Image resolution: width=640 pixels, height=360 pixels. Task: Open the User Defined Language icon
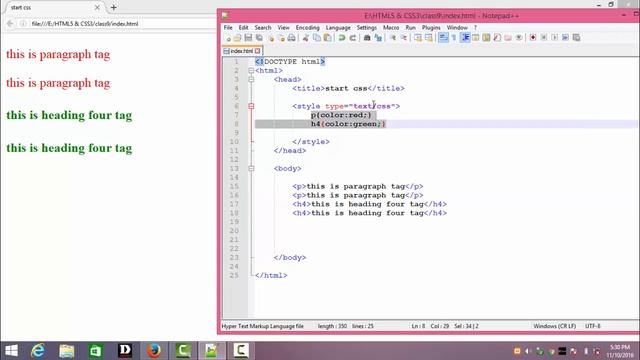pyautogui.click(x=476, y=38)
